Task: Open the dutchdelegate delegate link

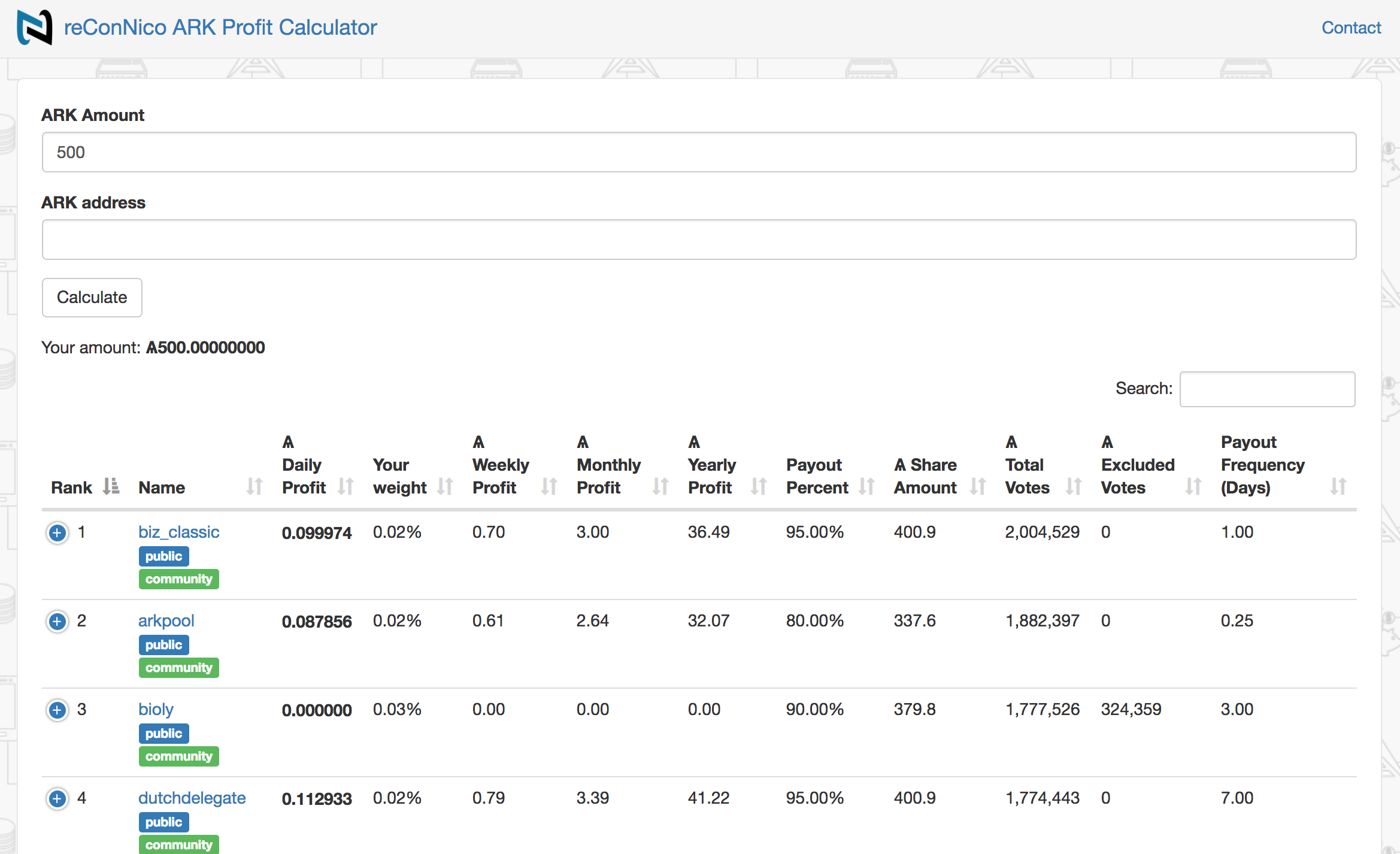Action: 192,798
